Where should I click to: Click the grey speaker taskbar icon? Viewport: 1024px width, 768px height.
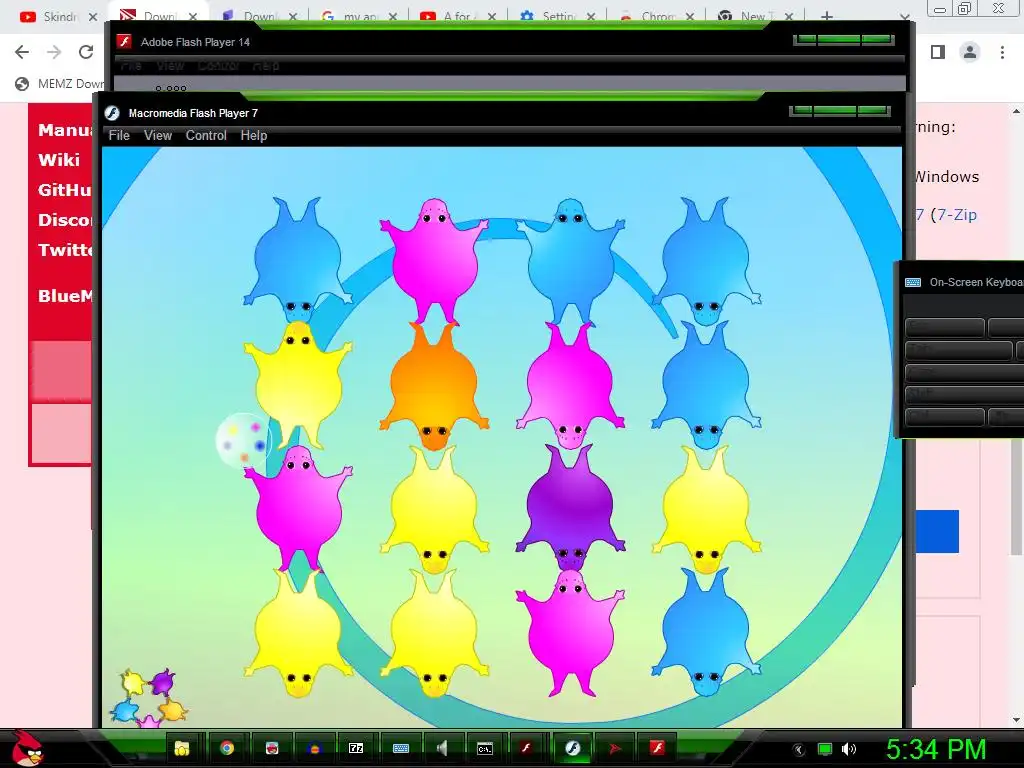pos(442,748)
